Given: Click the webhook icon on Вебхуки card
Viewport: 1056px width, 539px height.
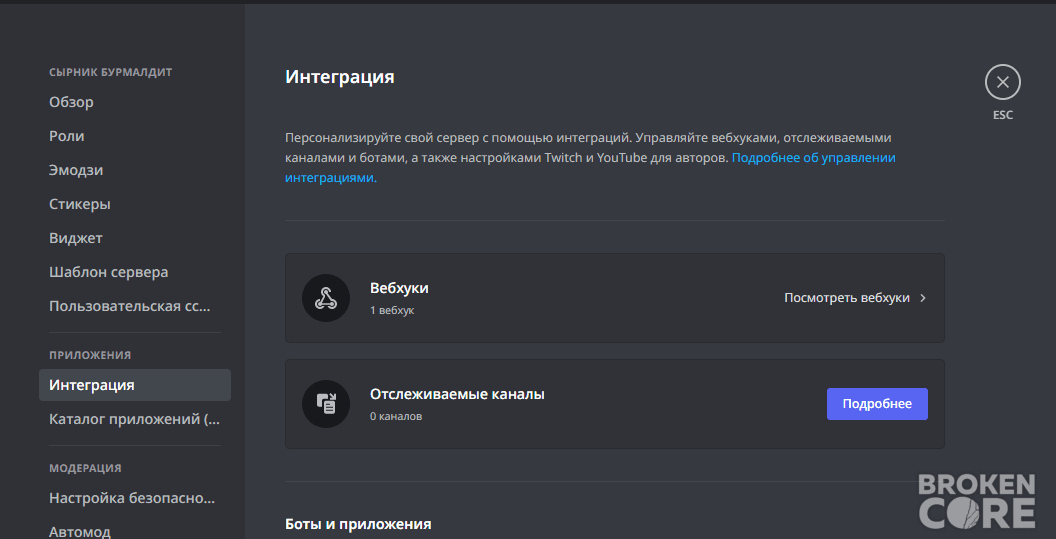Looking at the screenshot, I should click(x=326, y=298).
